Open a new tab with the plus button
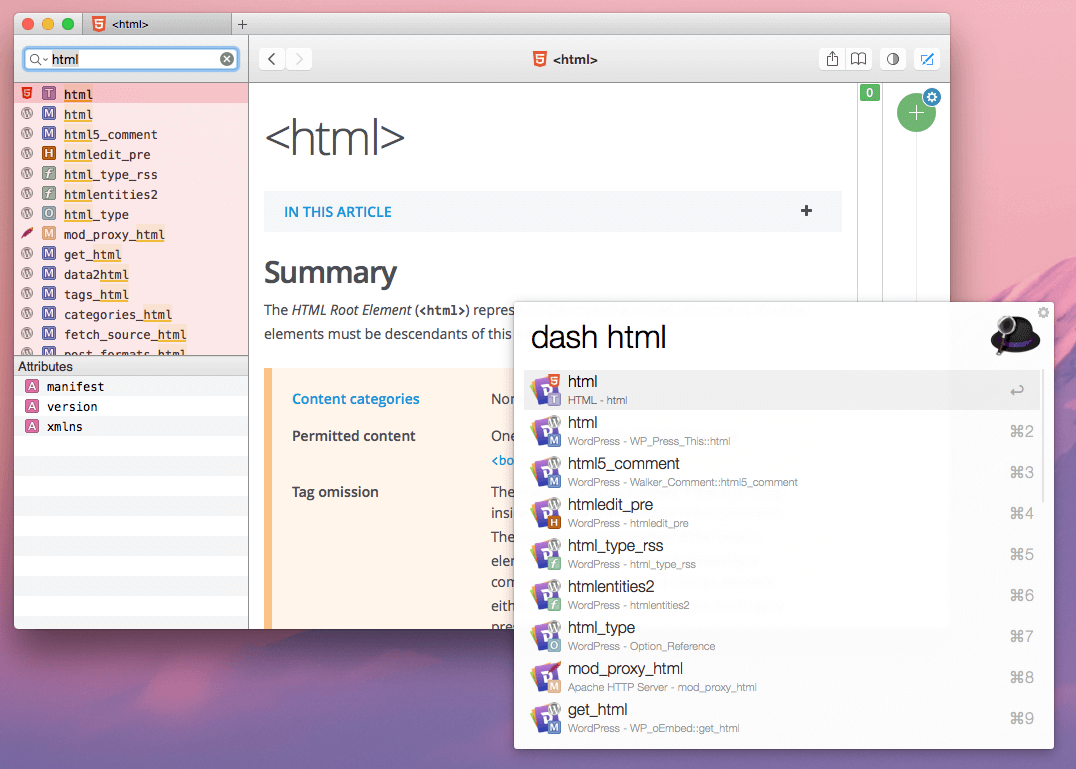Screen dimensions: 1076x769 click(x=242, y=24)
